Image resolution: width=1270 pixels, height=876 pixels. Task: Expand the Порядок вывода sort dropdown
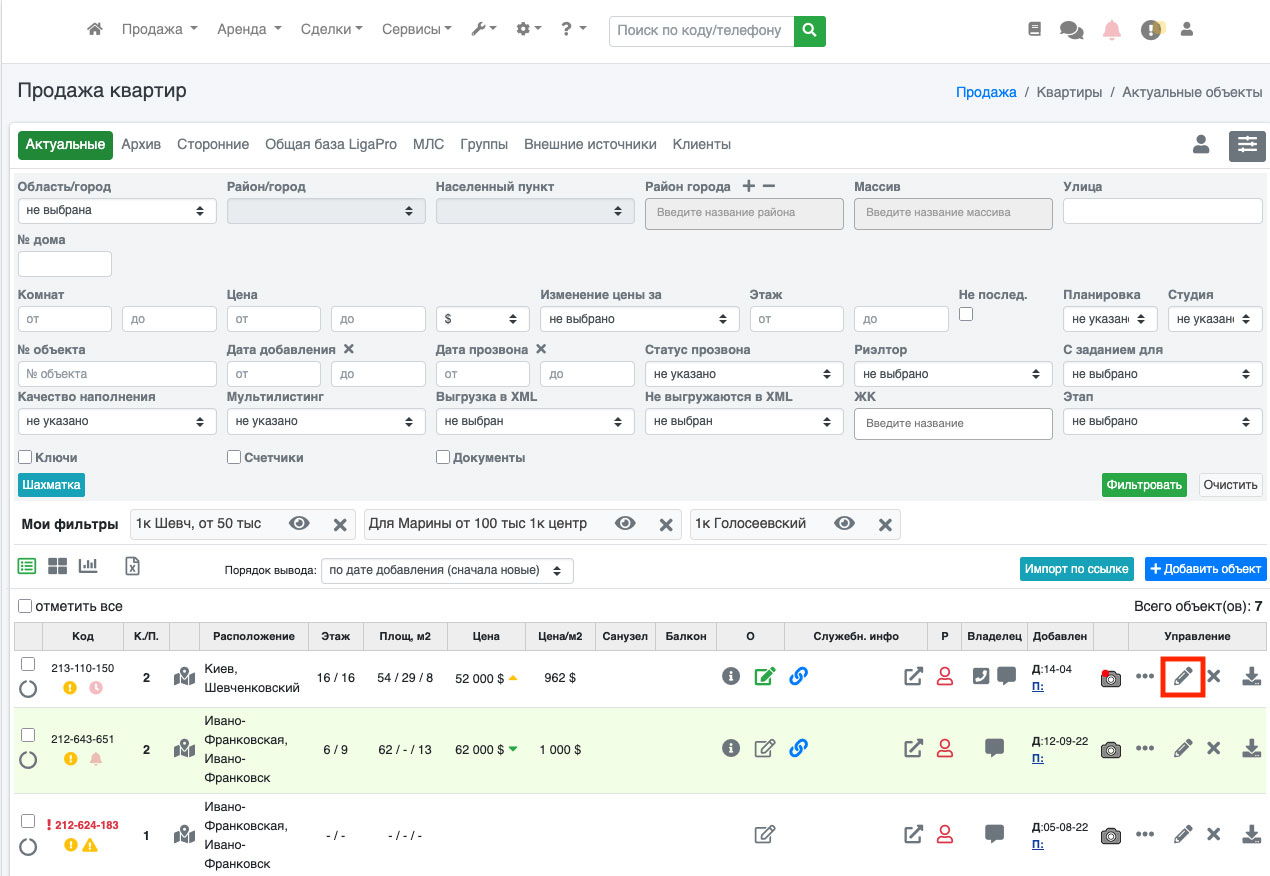(447, 570)
